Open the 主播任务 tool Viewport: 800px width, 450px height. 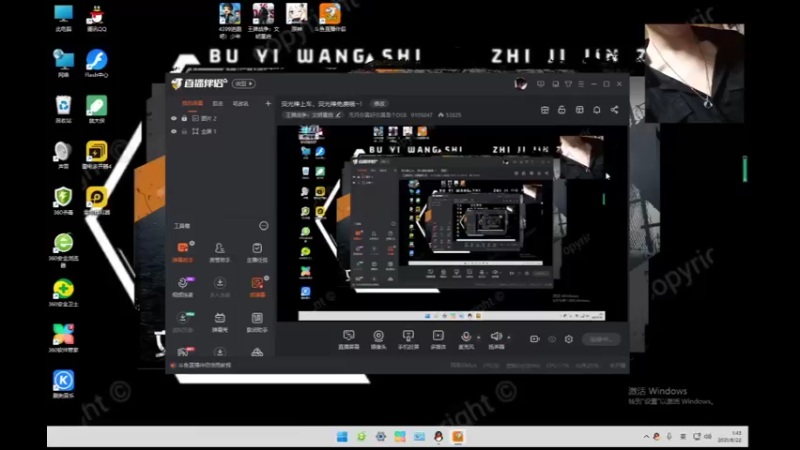coord(257,252)
